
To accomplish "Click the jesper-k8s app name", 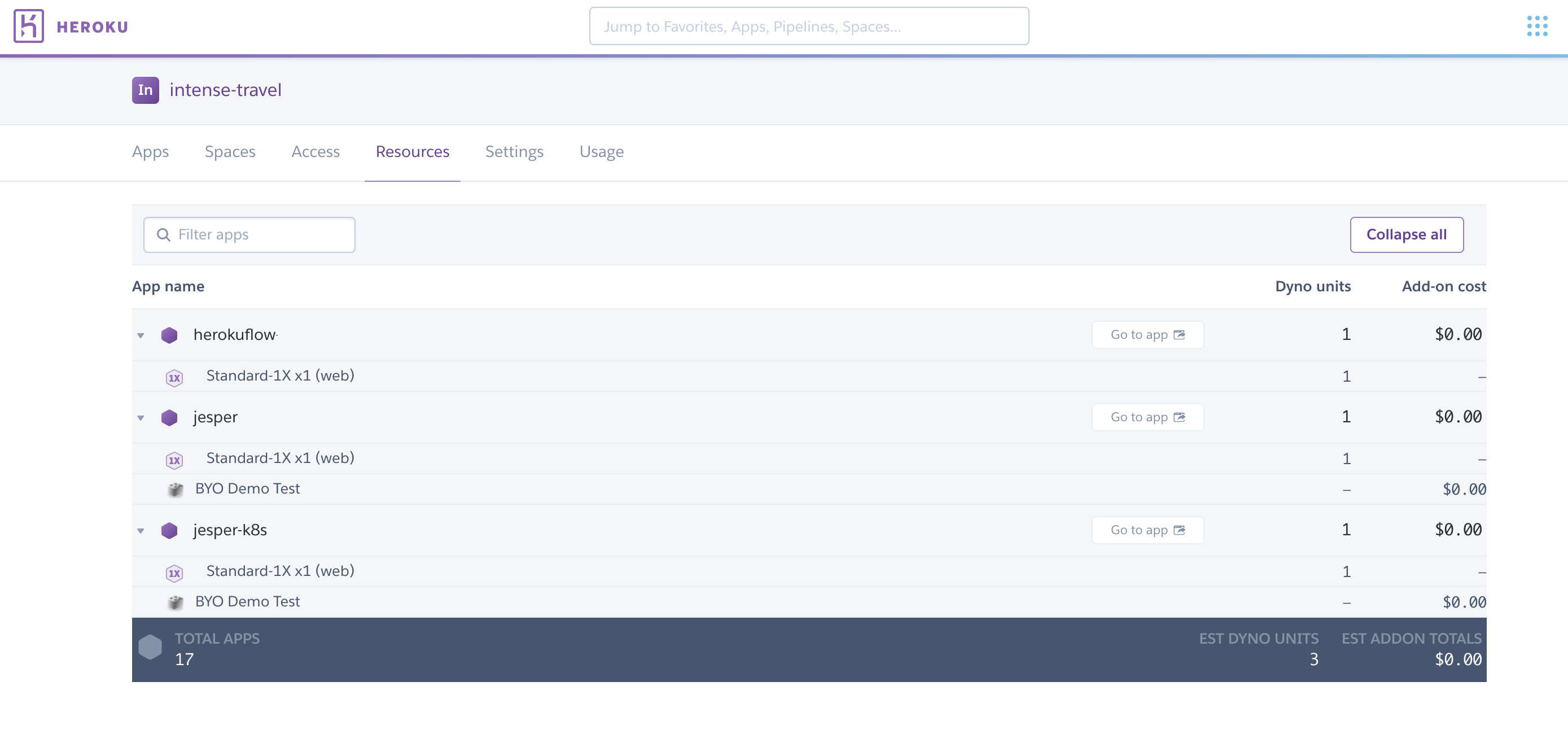I will click(230, 530).
